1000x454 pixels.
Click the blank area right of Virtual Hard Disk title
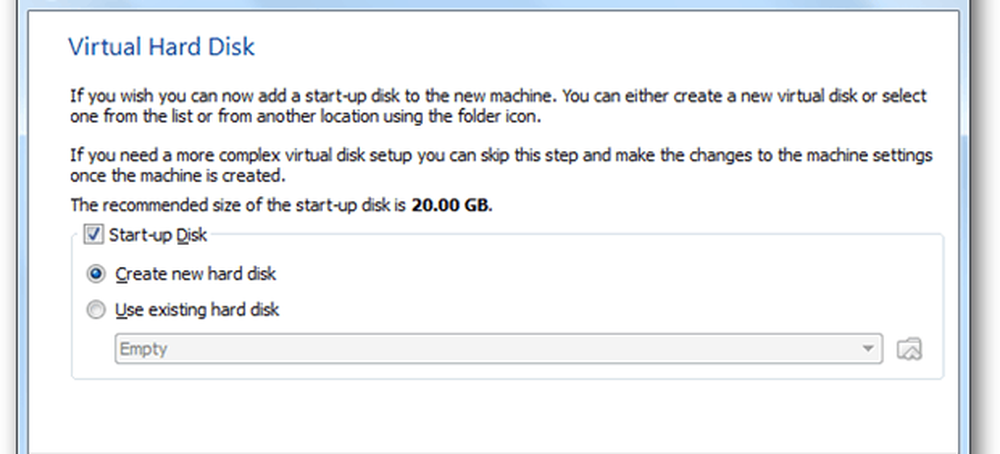(600, 46)
